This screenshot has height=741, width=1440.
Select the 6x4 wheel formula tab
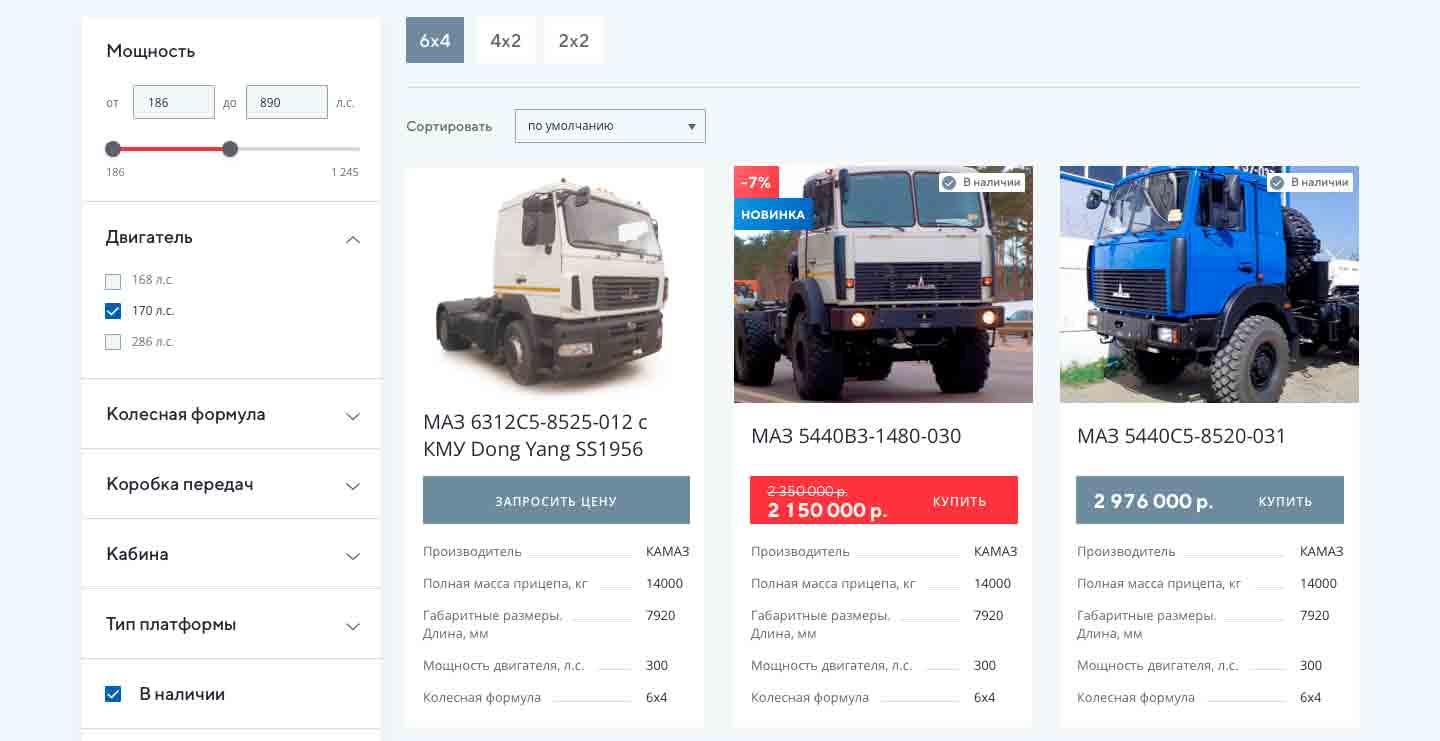click(x=435, y=41)
